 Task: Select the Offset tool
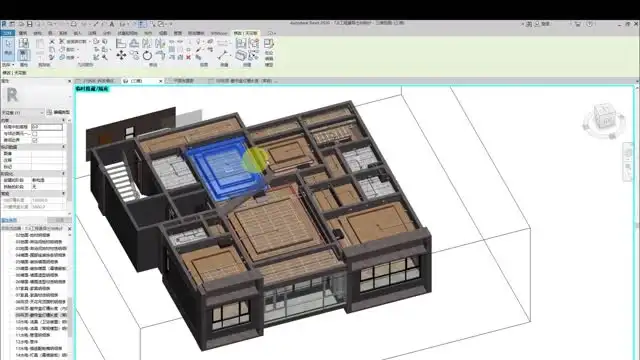134,43
